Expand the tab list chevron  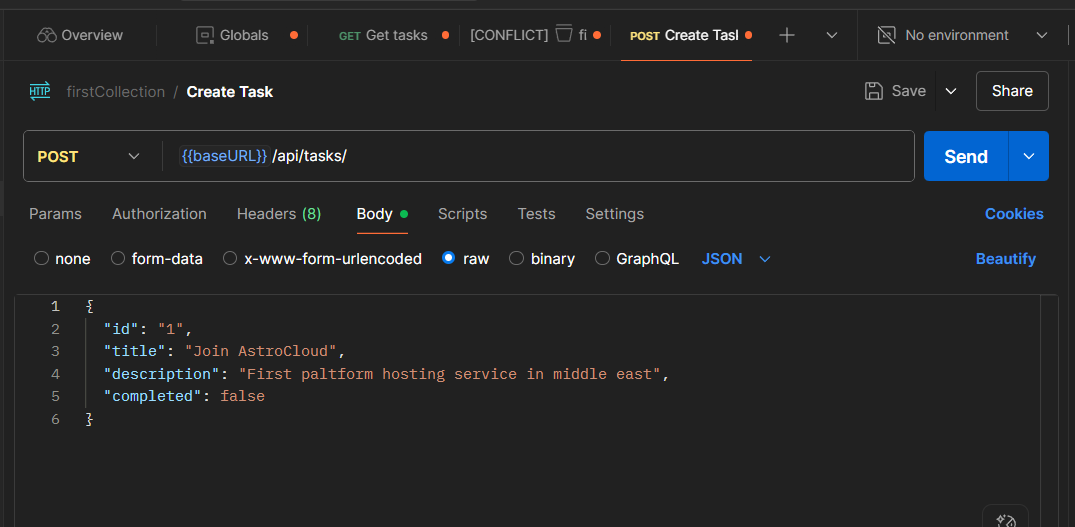(x=832, y=35)
